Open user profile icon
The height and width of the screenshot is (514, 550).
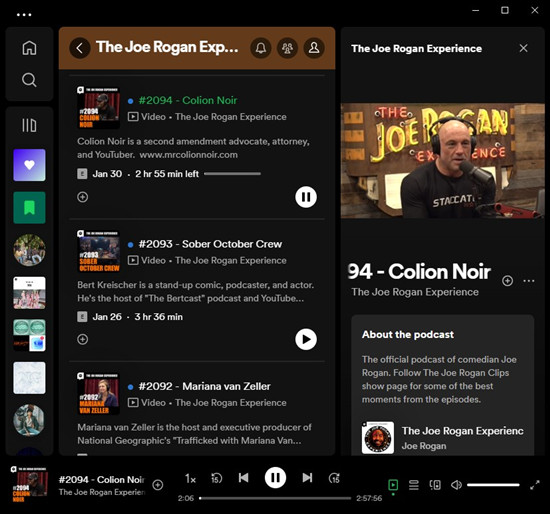314,48
